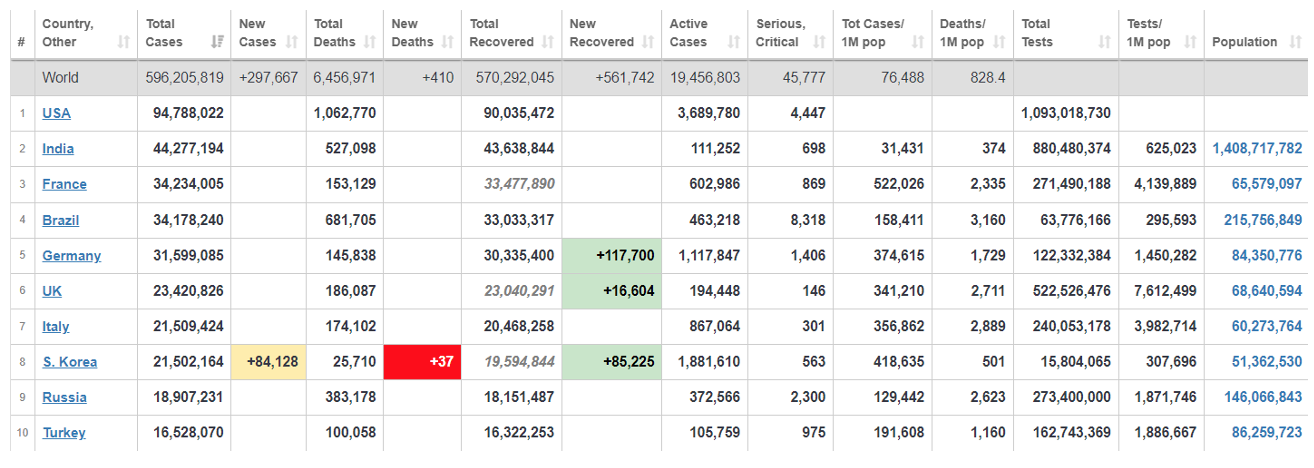Screen dimensions: 1314x468
Task: Sort by Active Cases using arrow icon
Action: pos(734,42)
